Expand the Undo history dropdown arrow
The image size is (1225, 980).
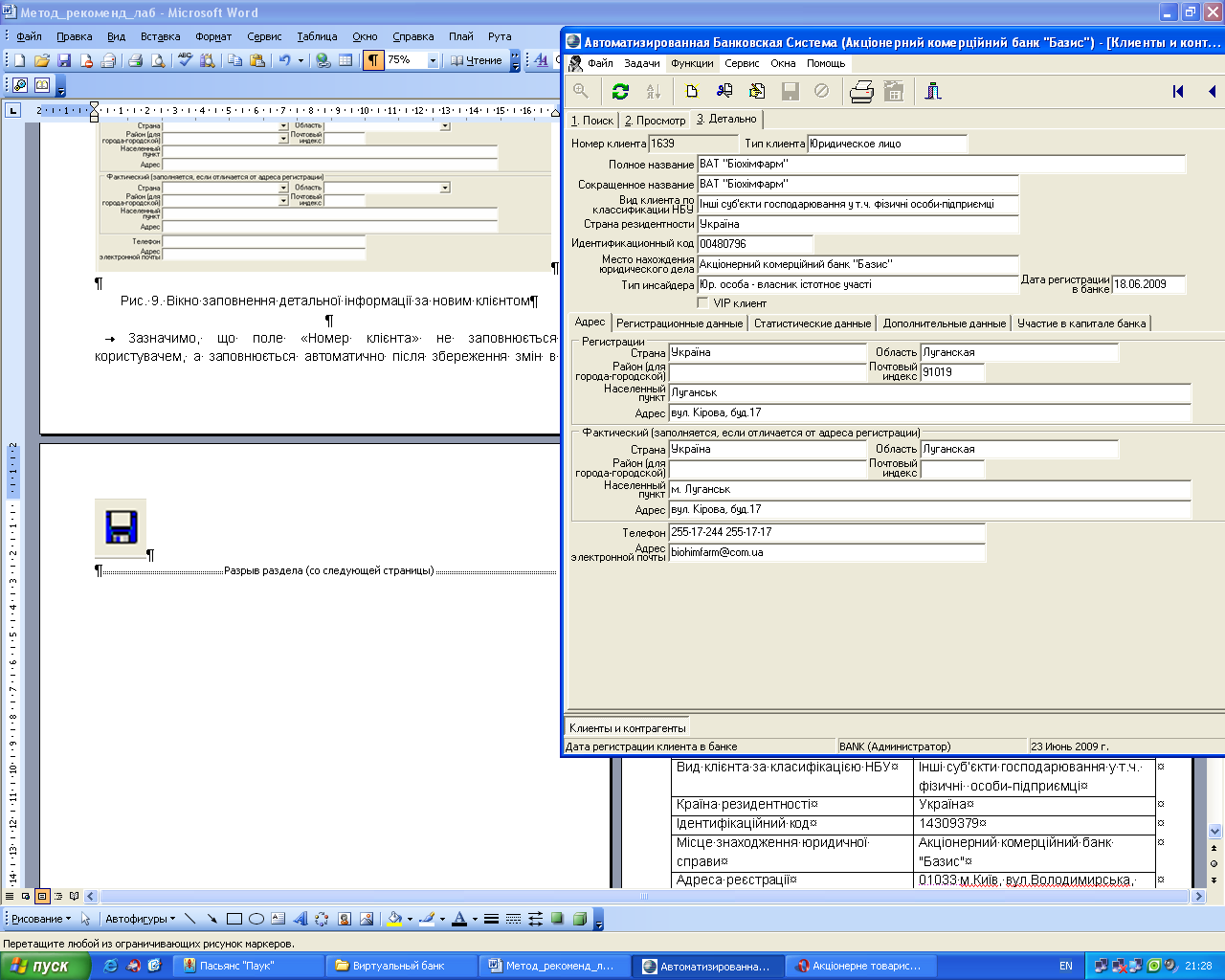301,60
